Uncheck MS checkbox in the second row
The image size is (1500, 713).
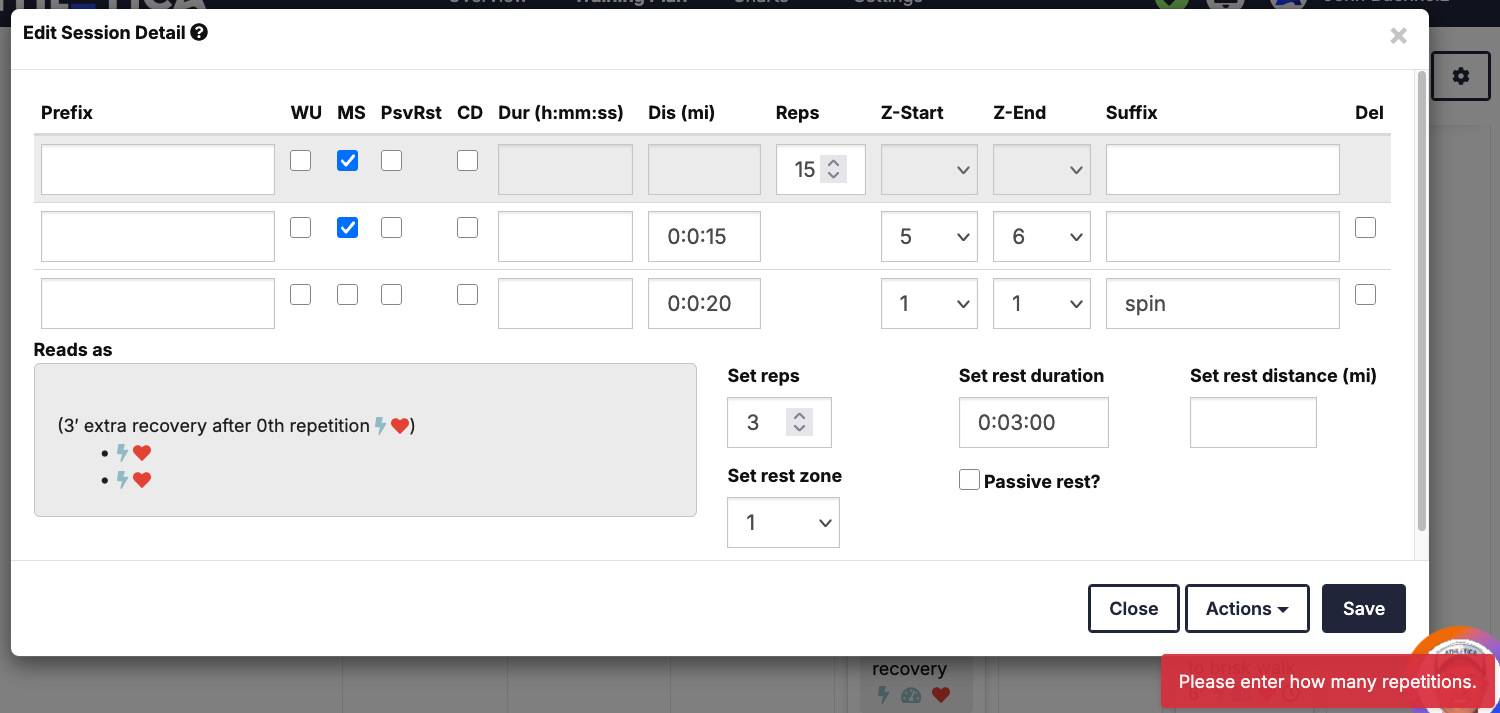coord(347,228)
